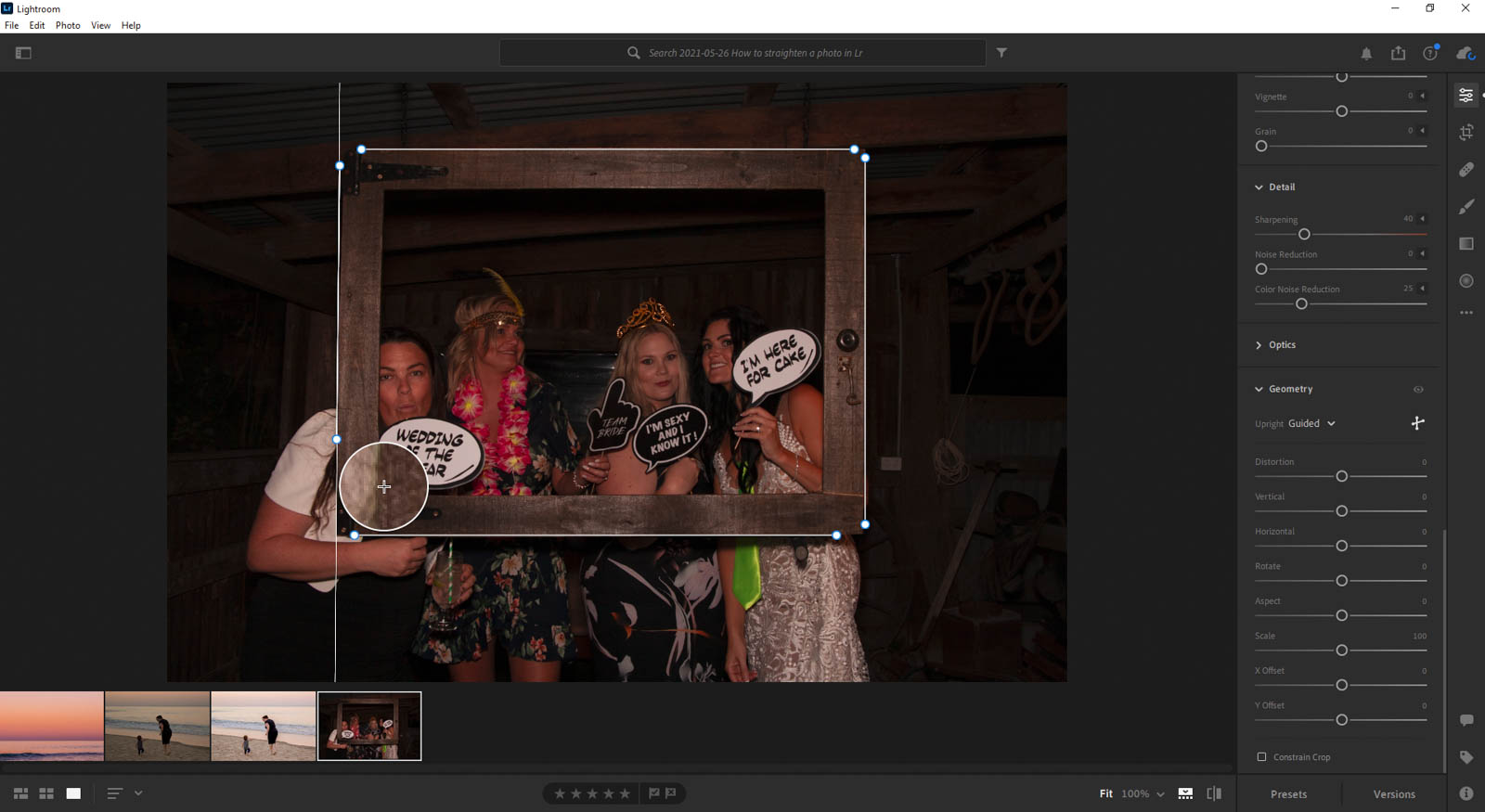Open the Crop and Rotate tool
Viewport: 1485px width, 812px height.
click(x=1466, y=133)
